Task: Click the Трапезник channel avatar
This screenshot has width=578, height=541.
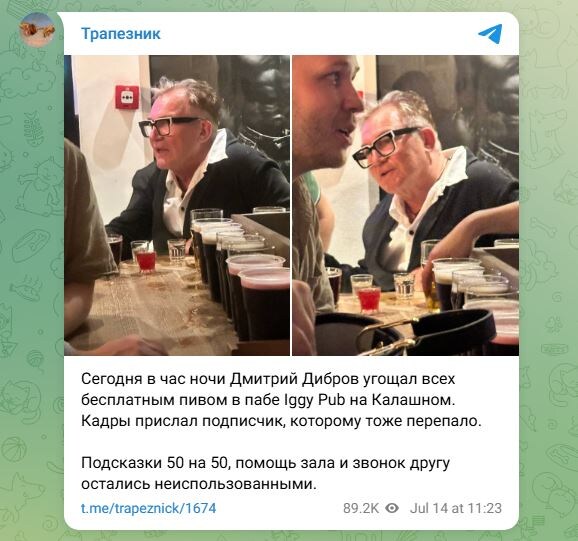Action: (x=37, y=29)
